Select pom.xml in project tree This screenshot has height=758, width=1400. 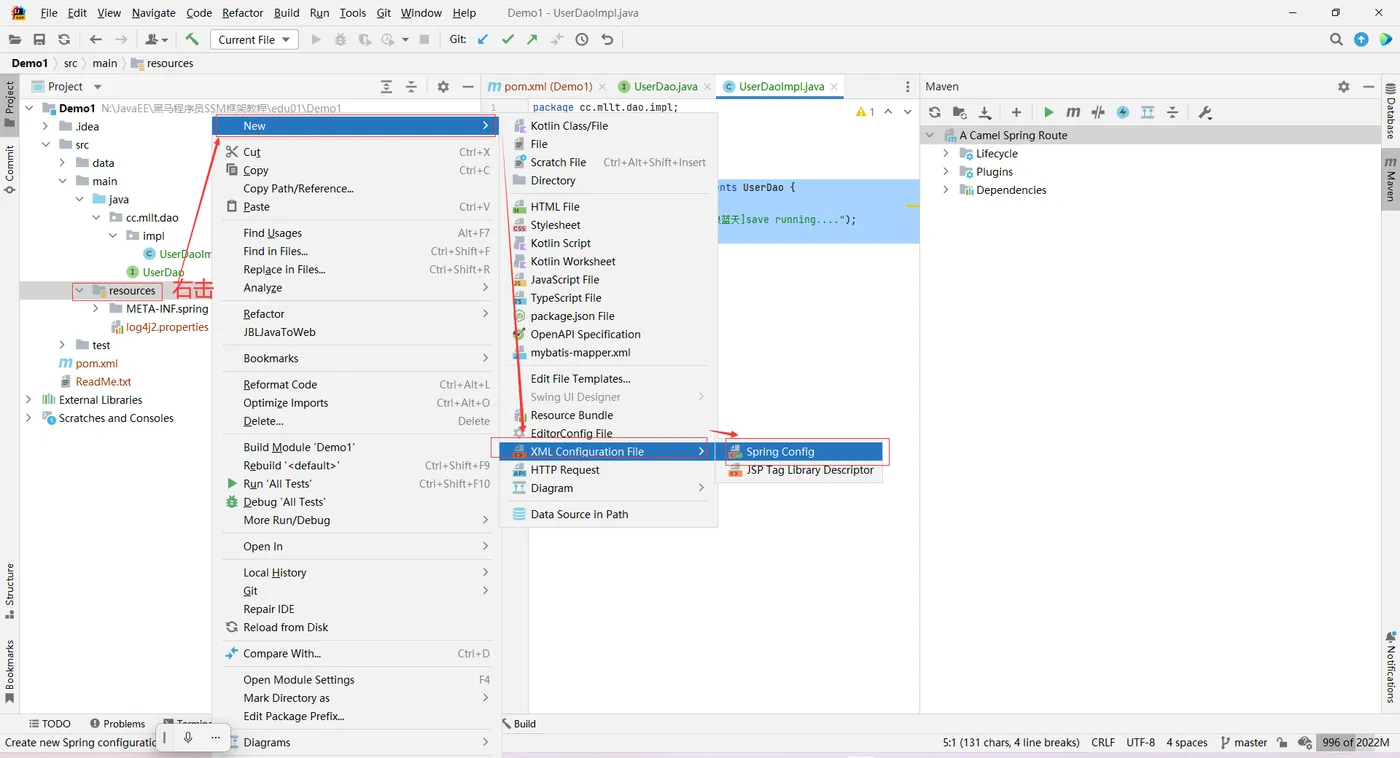point(96,364)
